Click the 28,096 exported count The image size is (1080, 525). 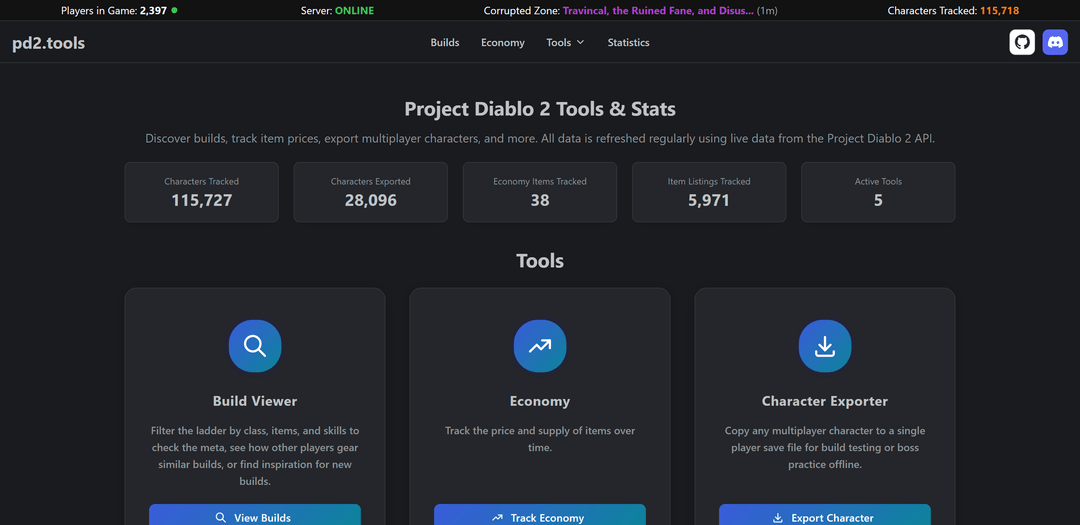point(371,200)
